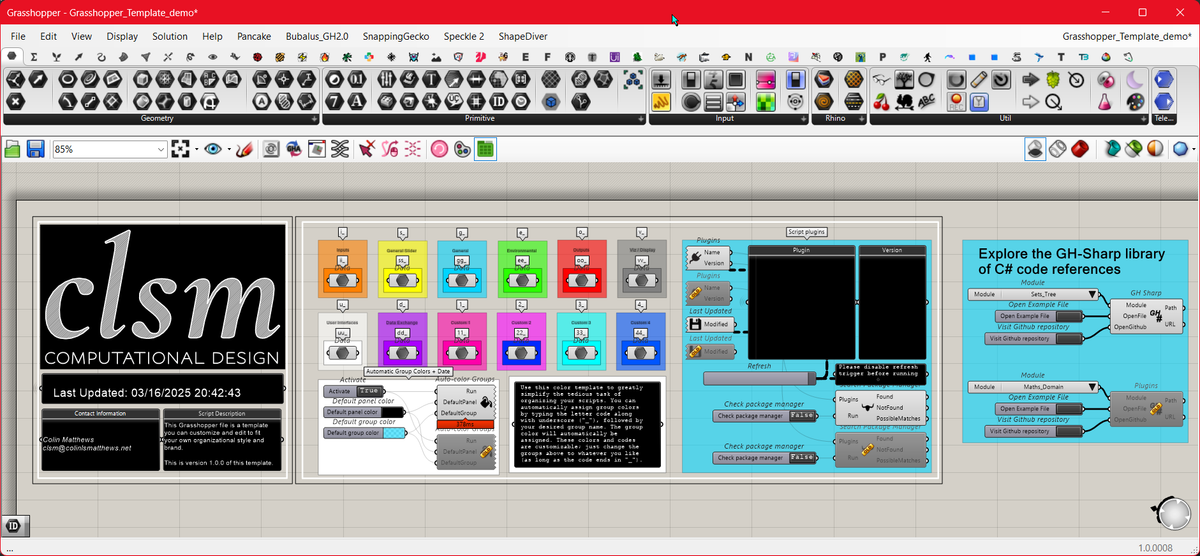
Task: Toggle the Activate boolean set to True
Action: click(x=369, y=391)
